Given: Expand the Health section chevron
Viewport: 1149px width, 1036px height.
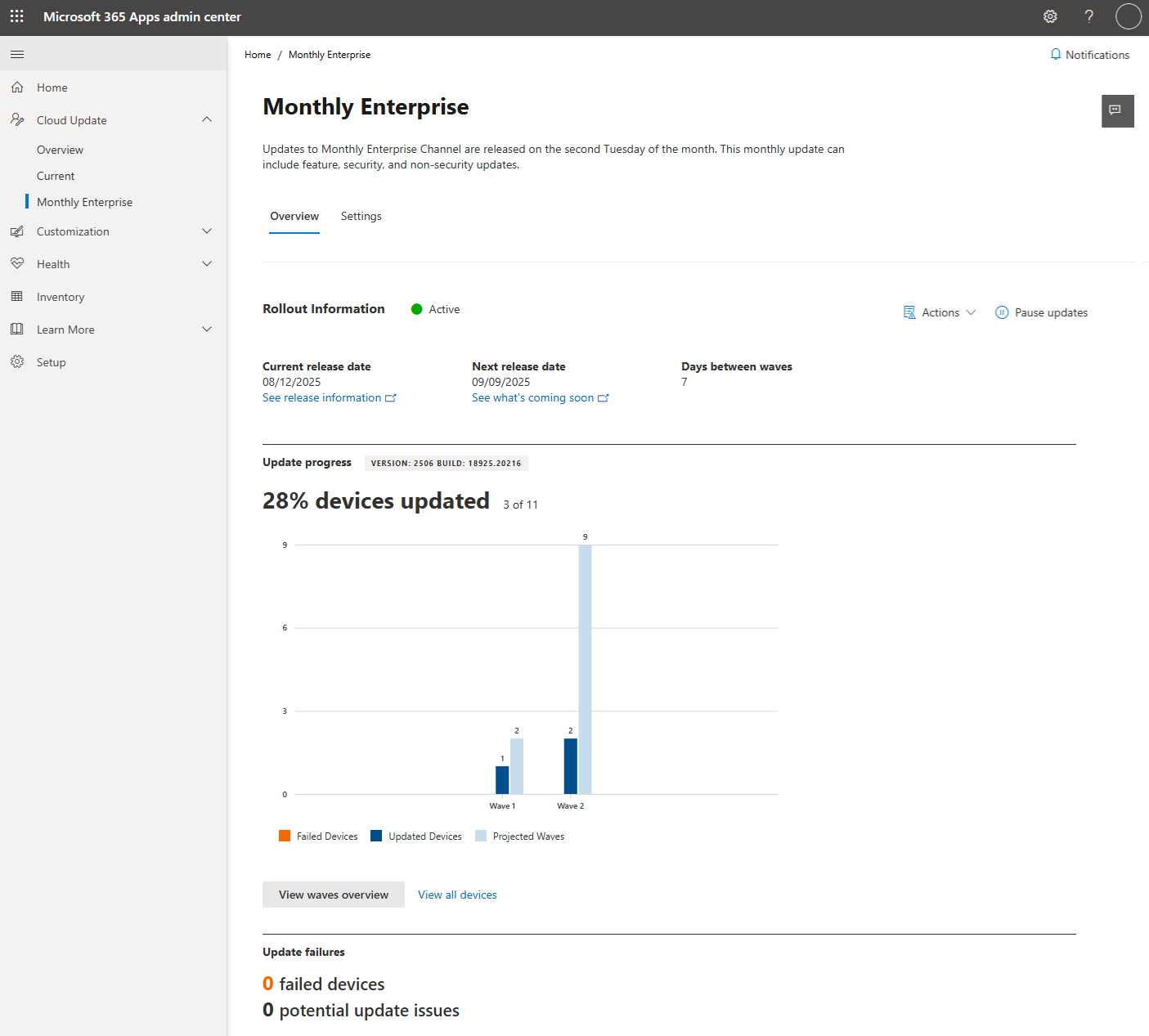Looking at the screenshot, I should pyautogui.click(x=207, y=263).
